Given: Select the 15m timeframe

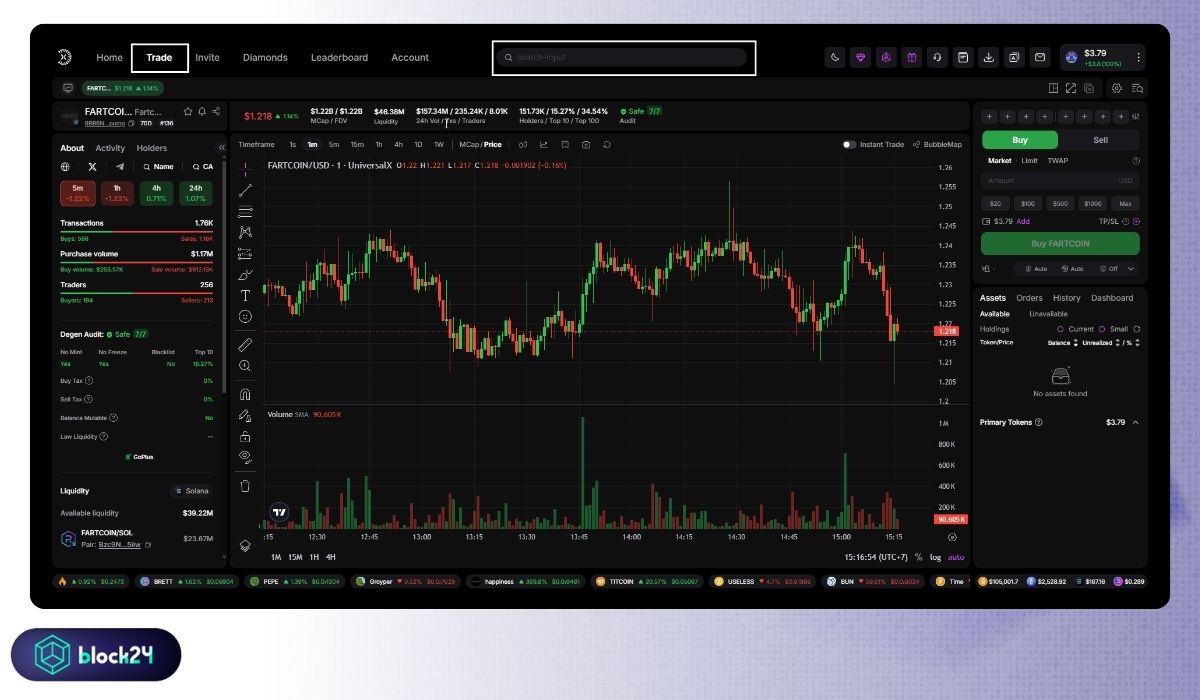Looking at the screenshot, I should click(357, 144).
